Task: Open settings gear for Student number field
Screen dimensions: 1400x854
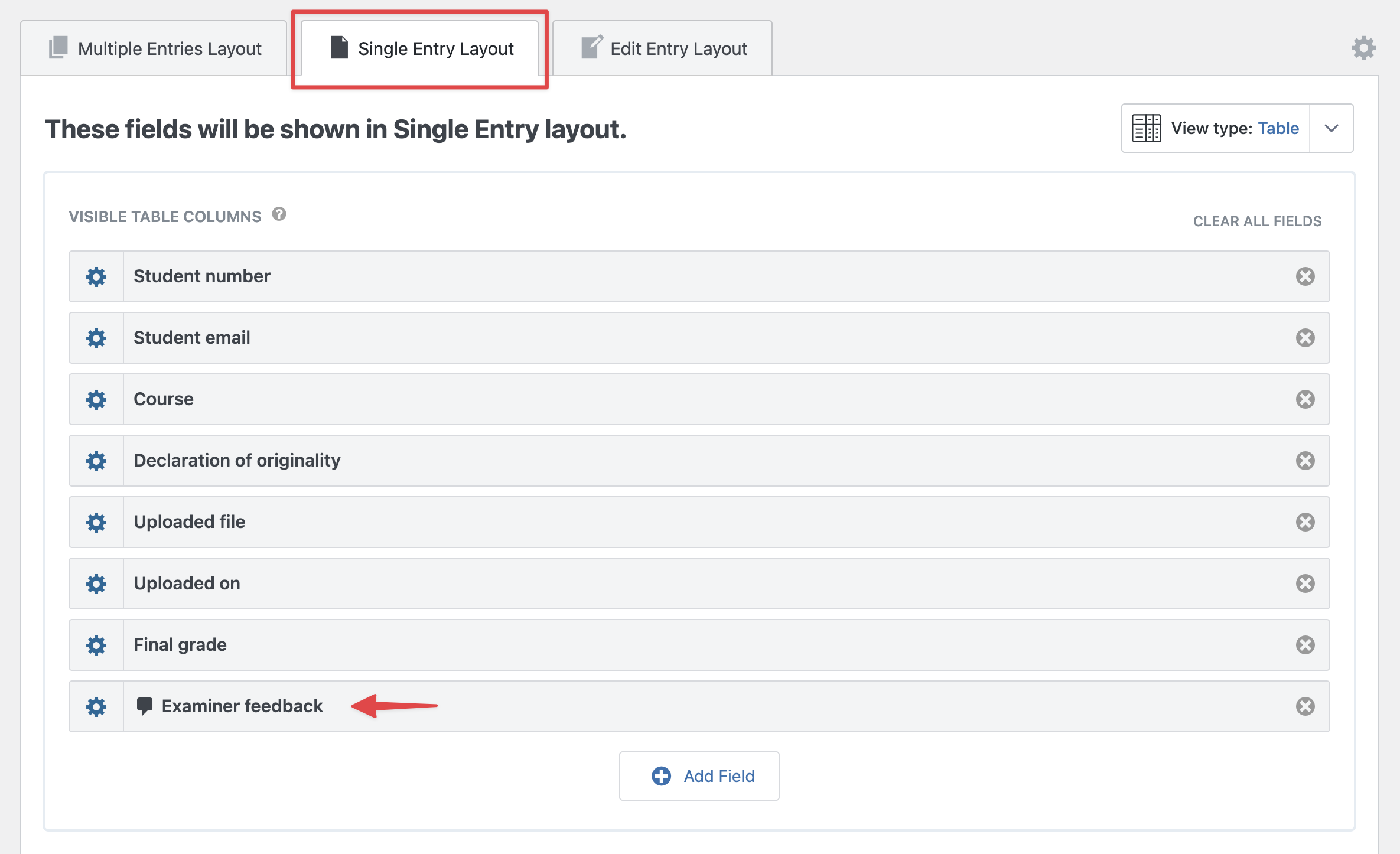Action: (96, 276)
